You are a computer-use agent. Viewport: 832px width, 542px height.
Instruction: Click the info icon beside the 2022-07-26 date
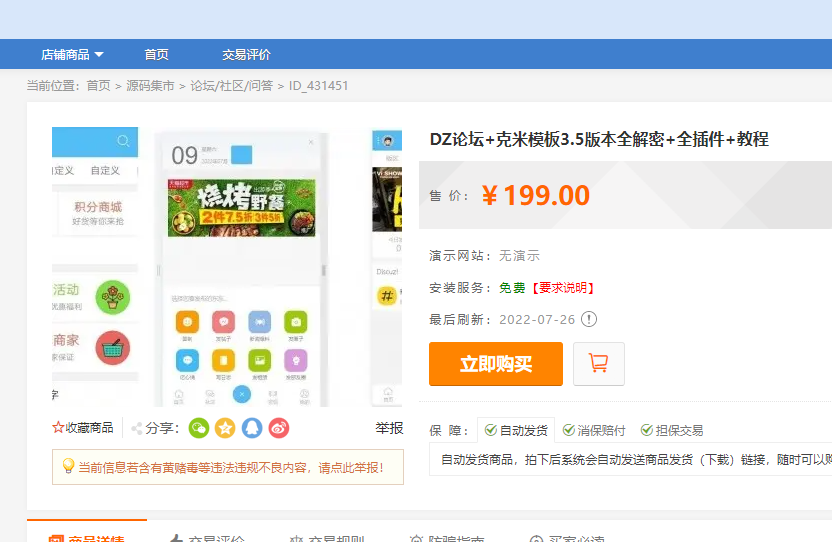pyautogui.click(x=589, y=319)
